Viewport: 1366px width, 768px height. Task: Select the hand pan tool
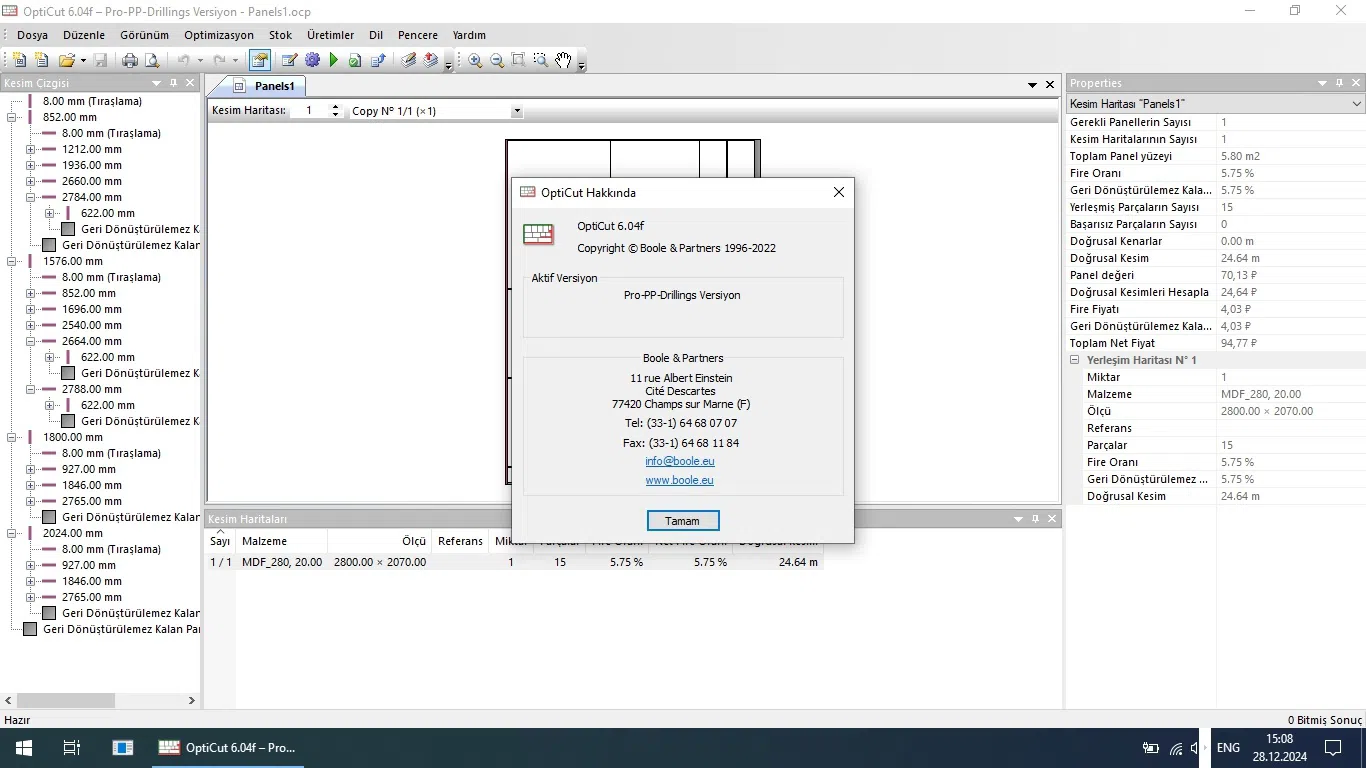[x=563, y=60]
